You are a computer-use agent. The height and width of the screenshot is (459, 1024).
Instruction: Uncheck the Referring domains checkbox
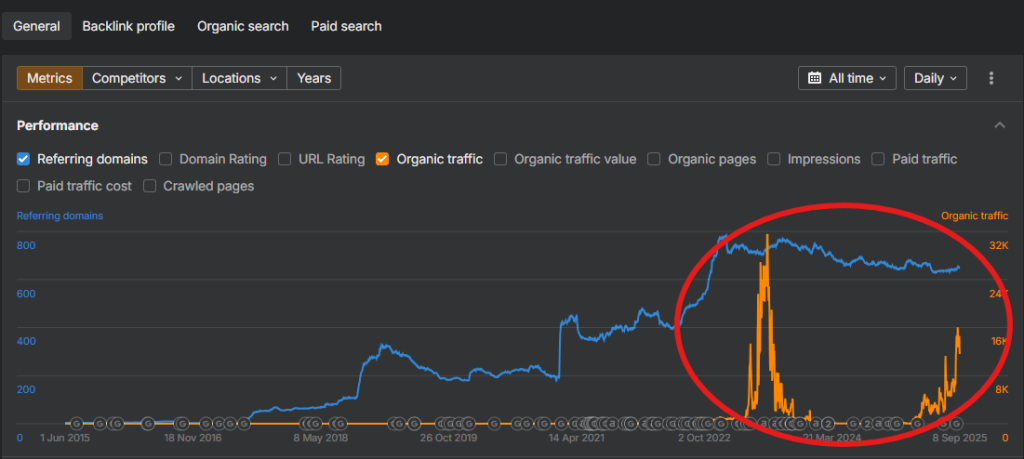(24, 159)
